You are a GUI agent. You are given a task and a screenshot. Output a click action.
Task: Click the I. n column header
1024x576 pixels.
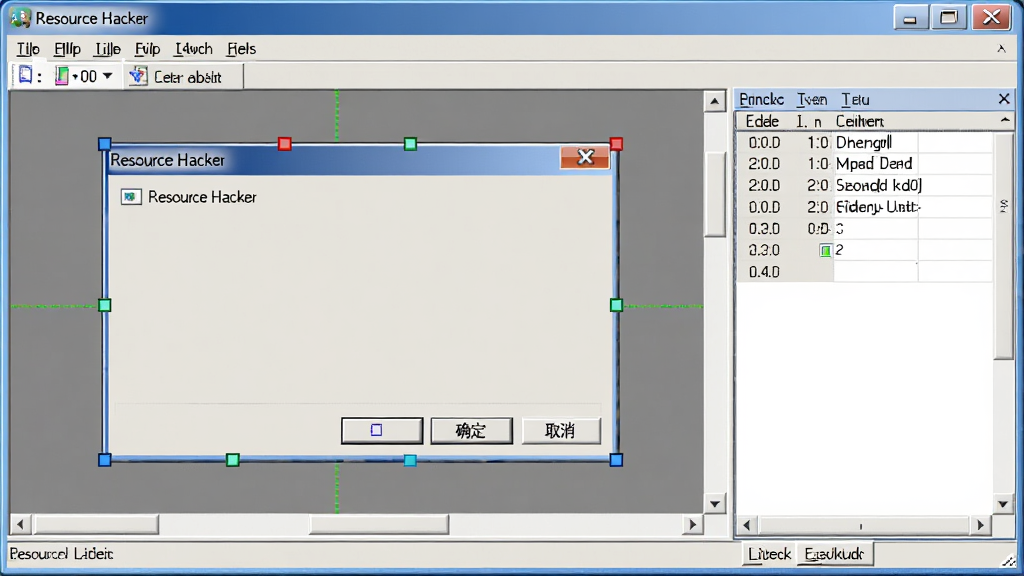point(809,121)
